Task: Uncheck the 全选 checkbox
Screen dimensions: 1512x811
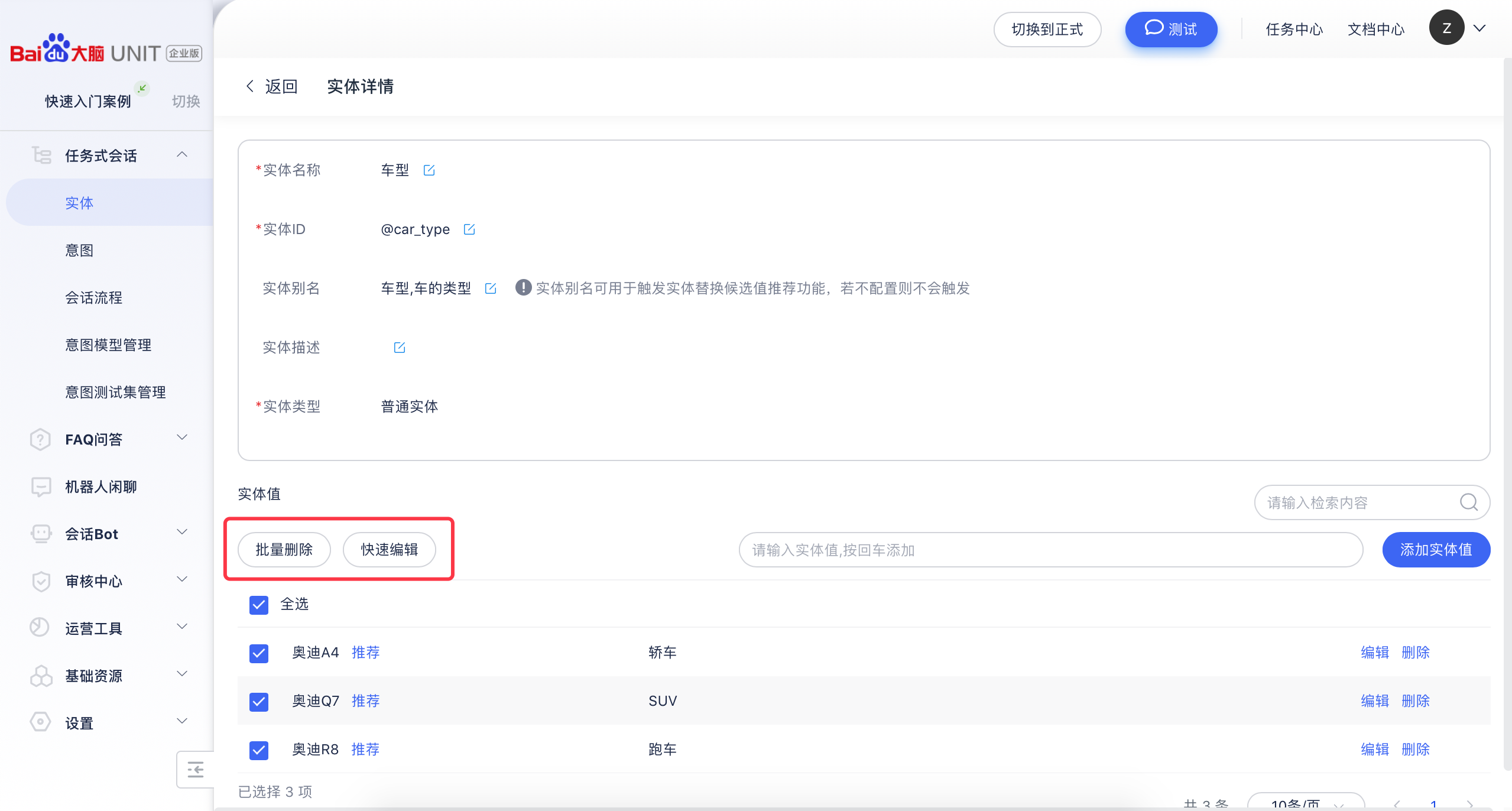Action: 259,604
